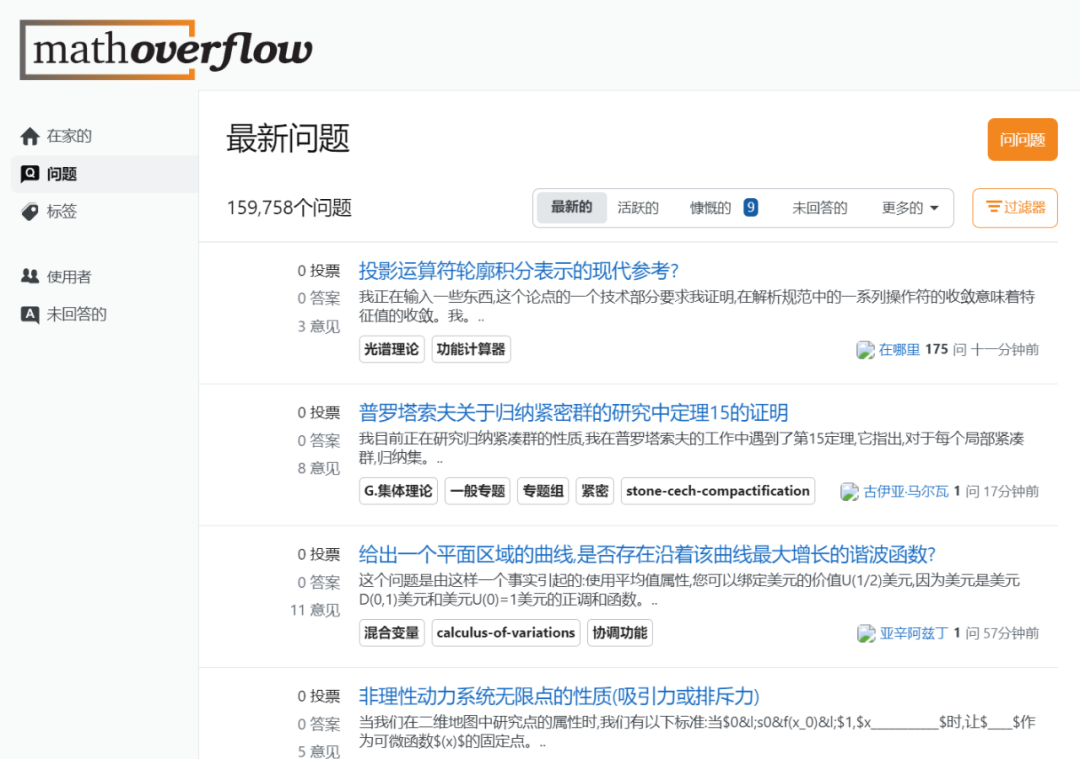Open question 非理性动力系统无限点的性质

point(559,696)
